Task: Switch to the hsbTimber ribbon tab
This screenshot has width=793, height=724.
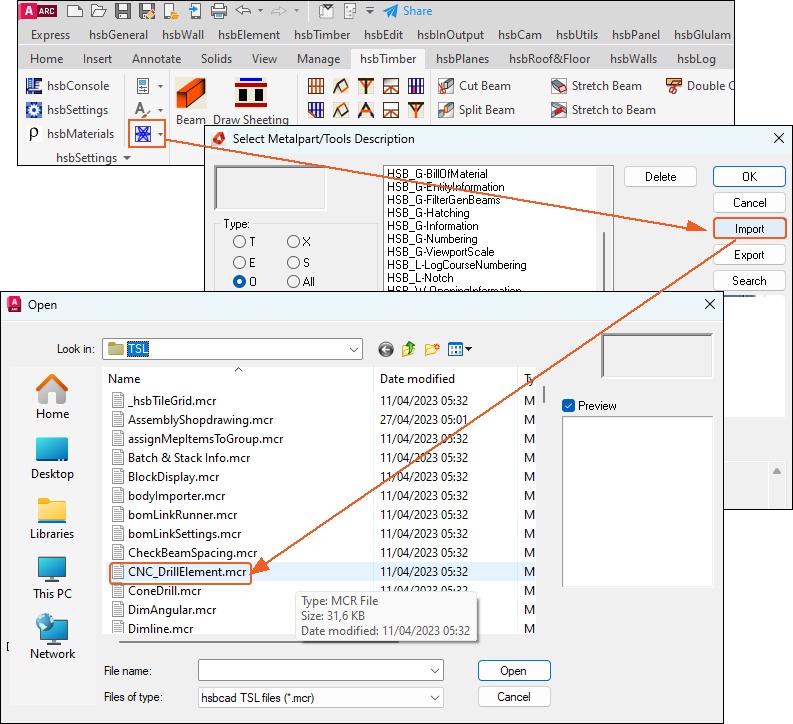Action: (388, 59)
